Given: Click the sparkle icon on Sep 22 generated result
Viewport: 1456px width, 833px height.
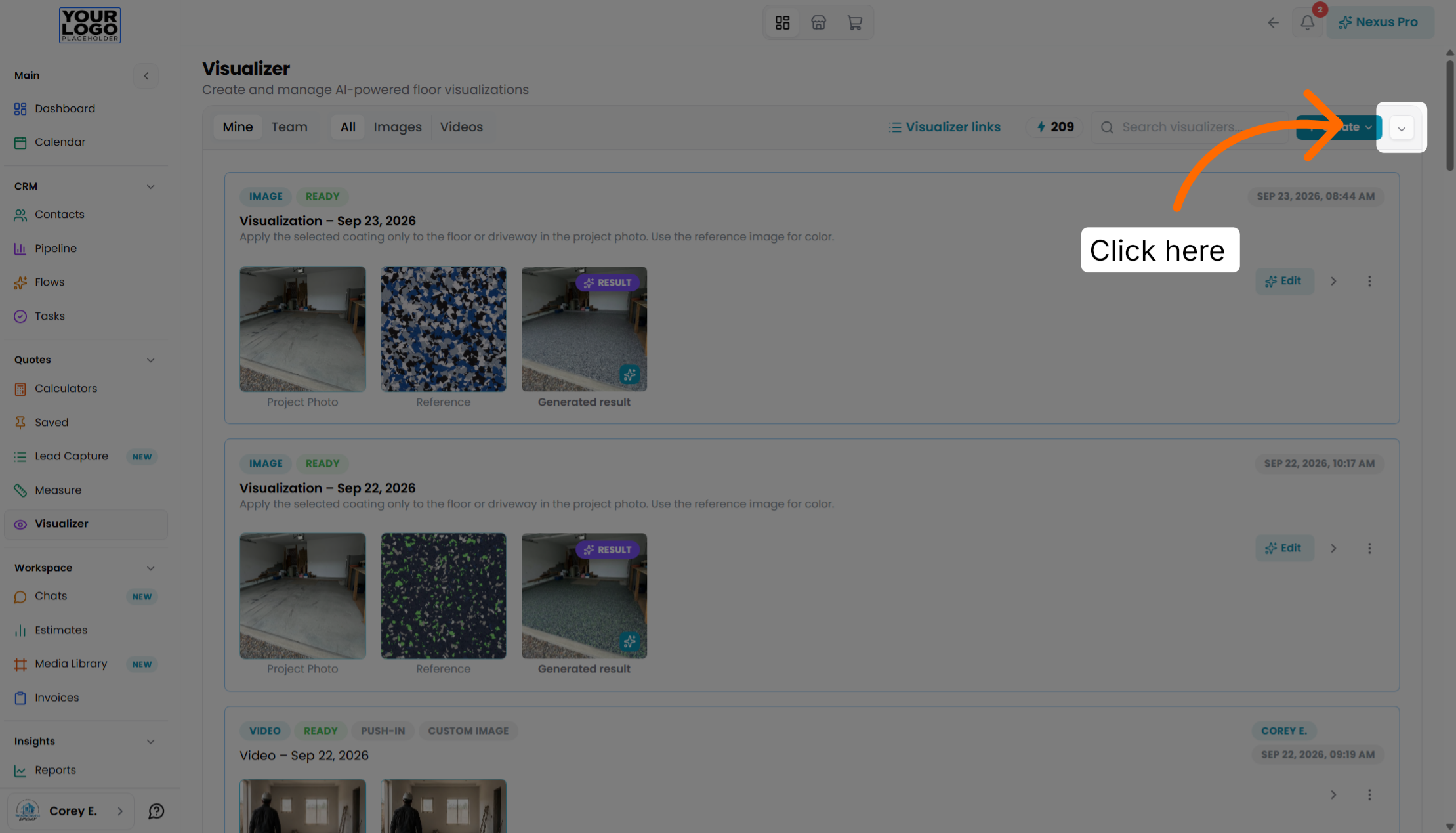Looking at the screenshot, I should click(x=630, y=641).
